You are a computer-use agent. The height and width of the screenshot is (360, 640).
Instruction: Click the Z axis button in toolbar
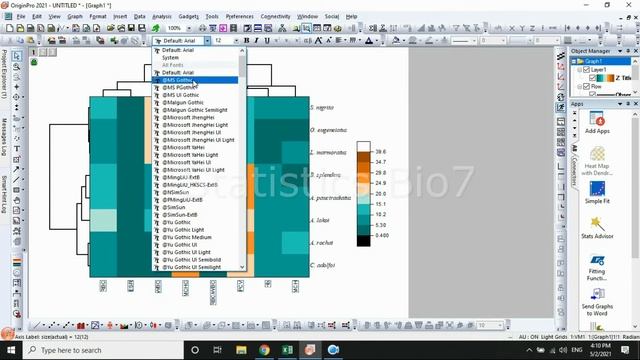tap(532, 28)
